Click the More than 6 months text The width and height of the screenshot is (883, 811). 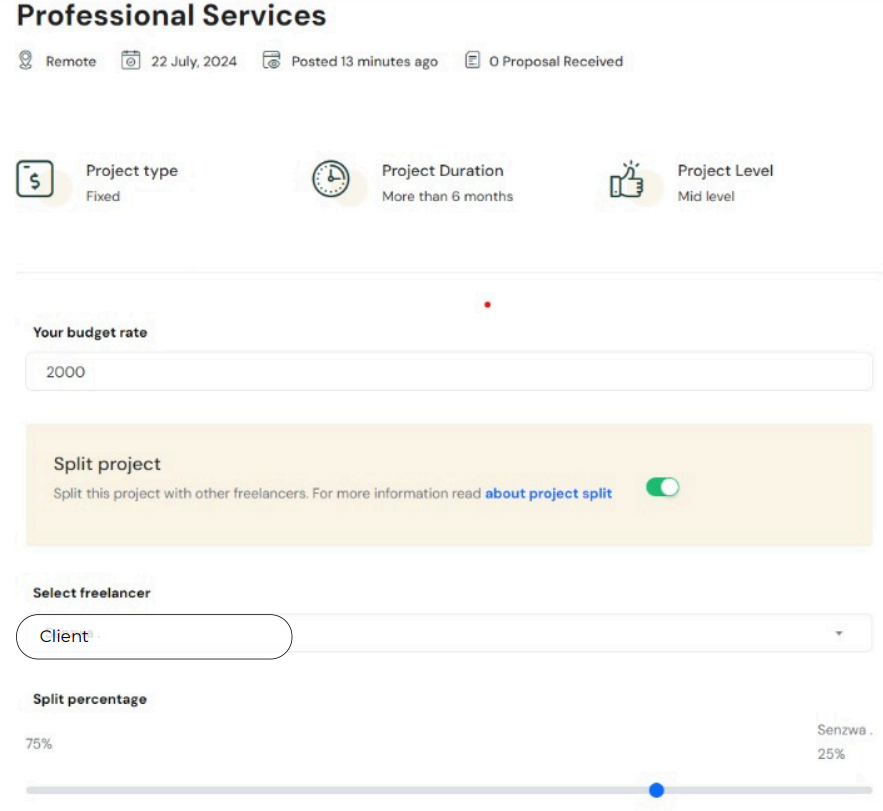click(448, 197)
